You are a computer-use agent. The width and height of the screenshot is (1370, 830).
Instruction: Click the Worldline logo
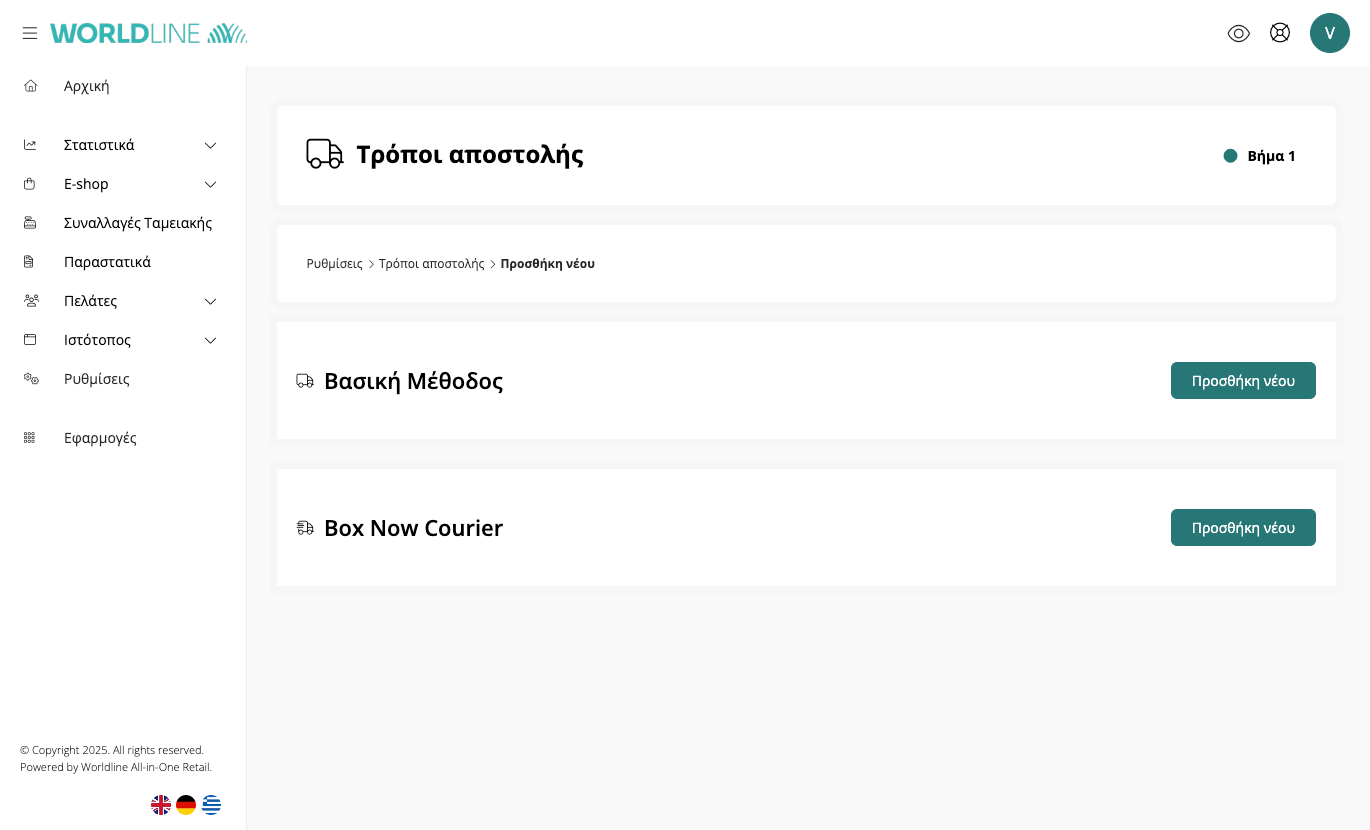[x=148, y=33]
